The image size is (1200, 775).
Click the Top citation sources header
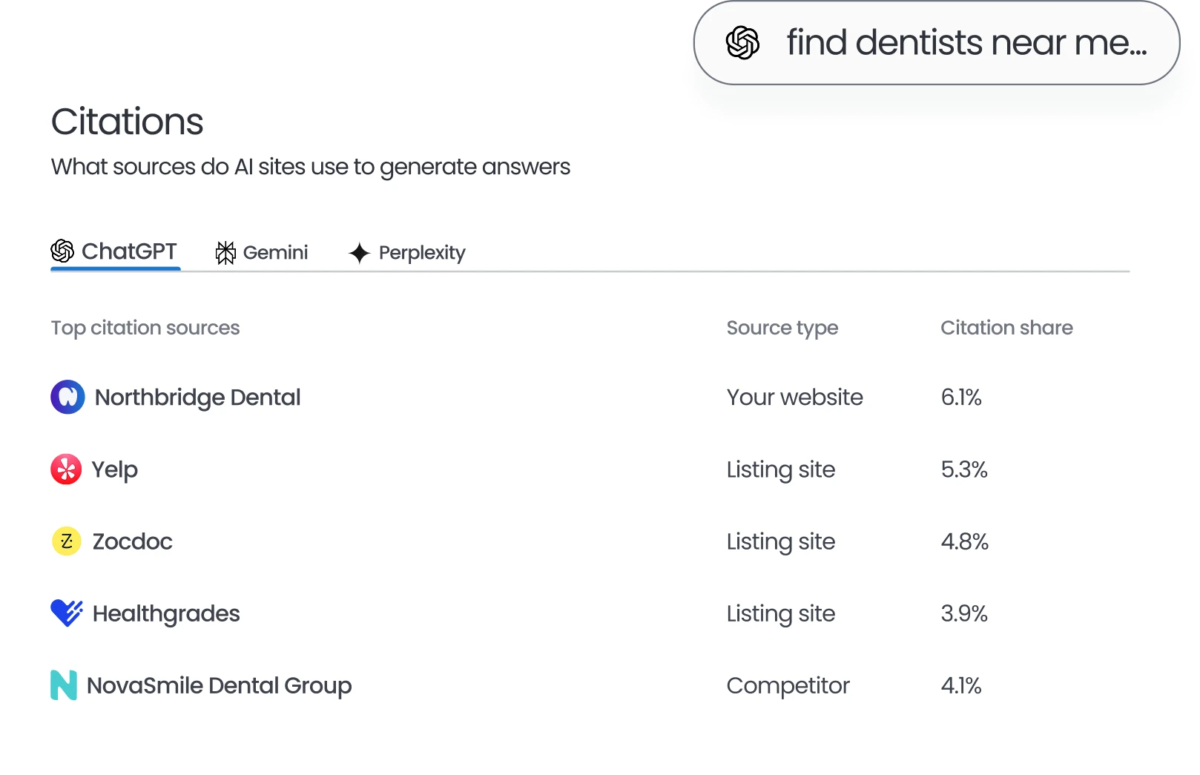point(145,328)
